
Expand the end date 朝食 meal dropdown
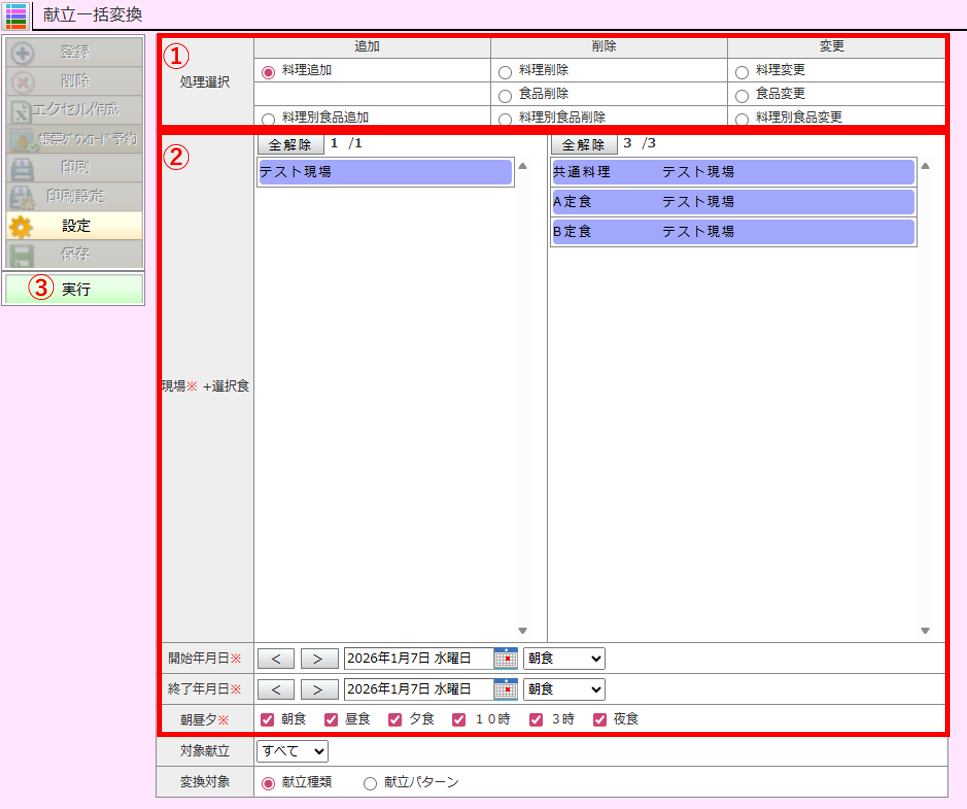point(564,689)
